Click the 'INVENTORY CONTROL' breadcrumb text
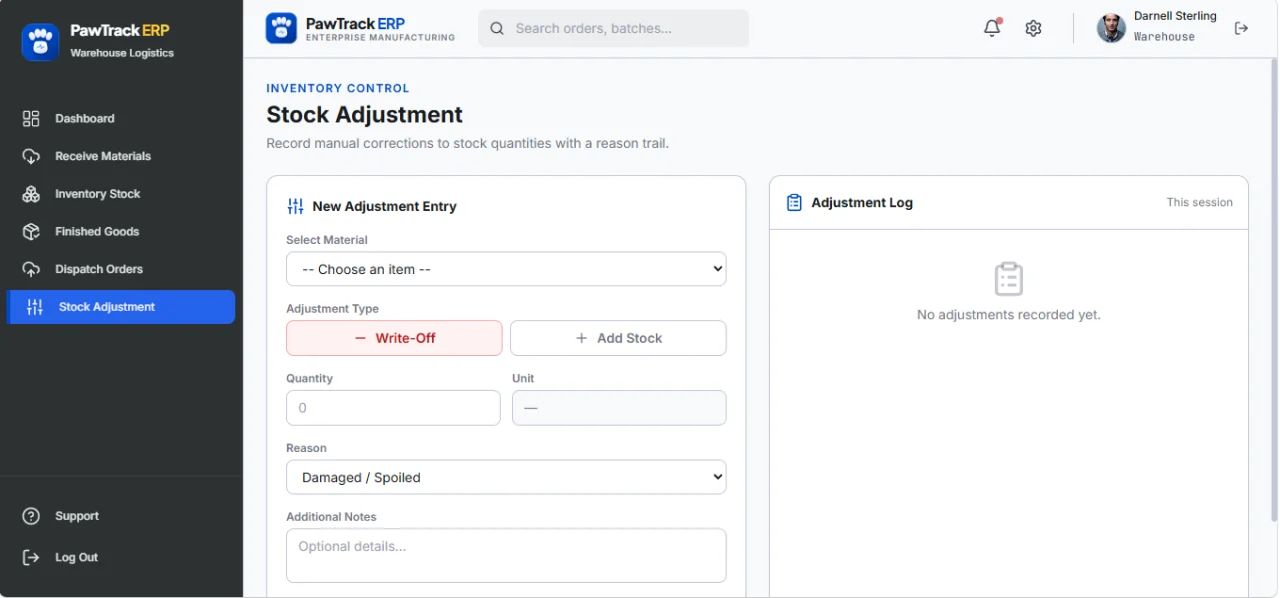The width and height of the screenshot is (1280, 598). coord(338,88)
